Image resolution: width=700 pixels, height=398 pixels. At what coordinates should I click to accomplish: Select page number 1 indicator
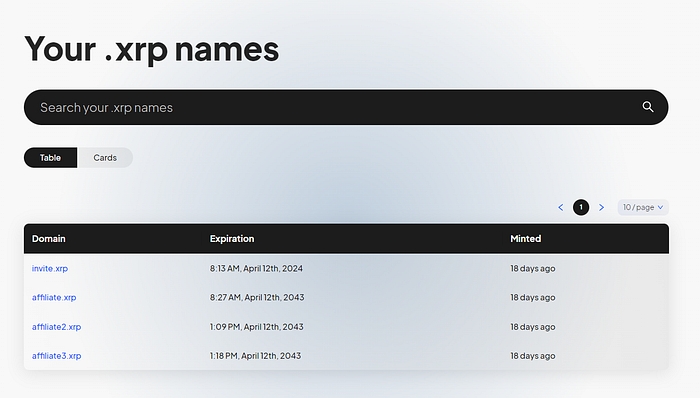581,207
